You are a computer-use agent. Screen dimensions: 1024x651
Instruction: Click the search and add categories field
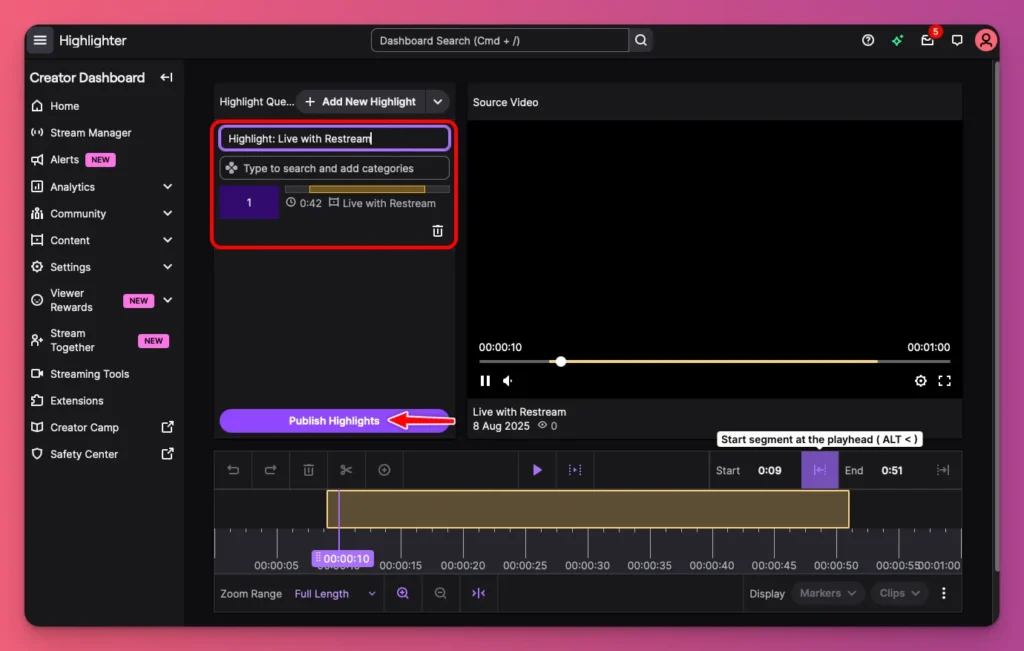(334, 168)
